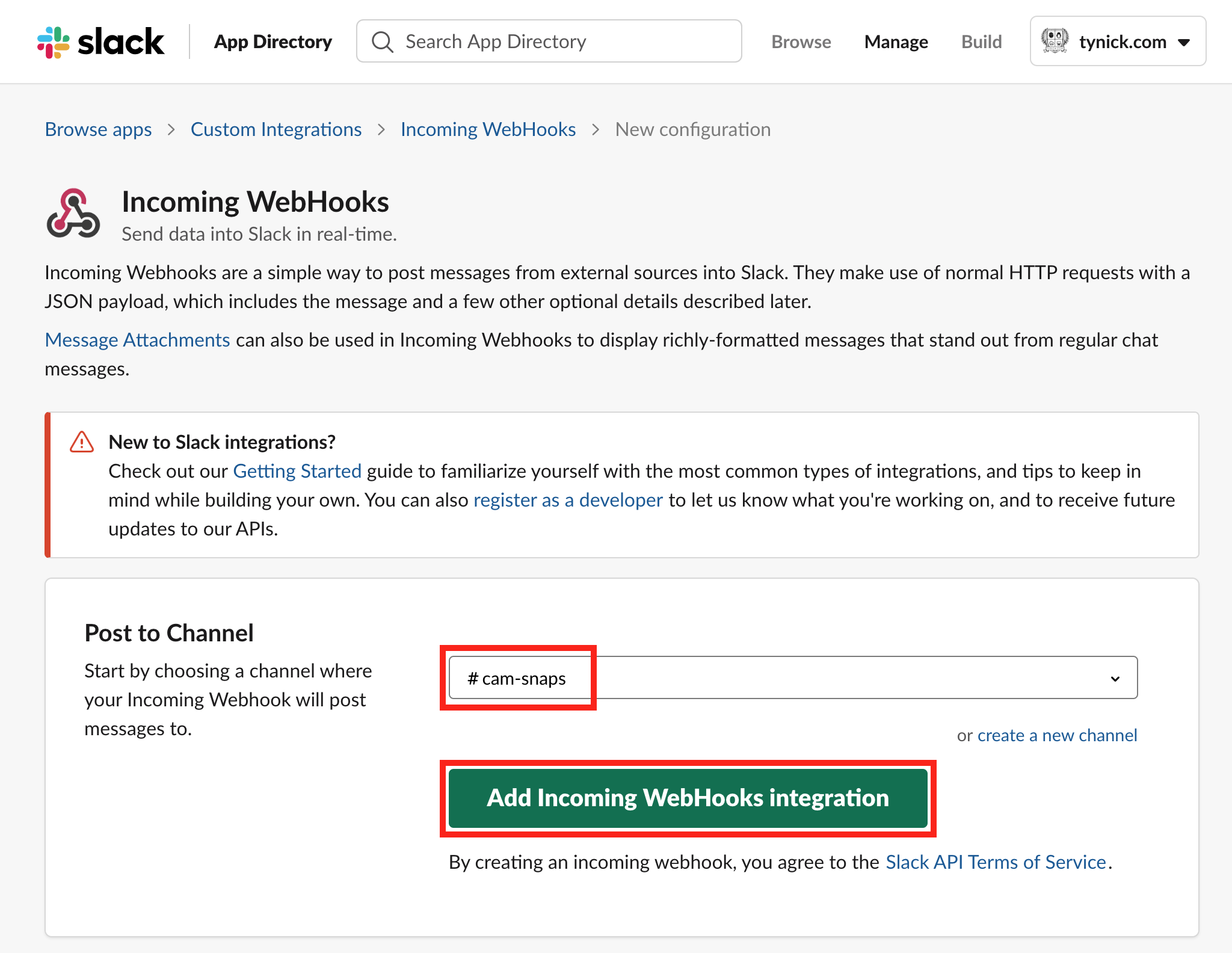Open the tynick.com workspace dropdown
1232x953 pixels.
tap(1118, 41)
